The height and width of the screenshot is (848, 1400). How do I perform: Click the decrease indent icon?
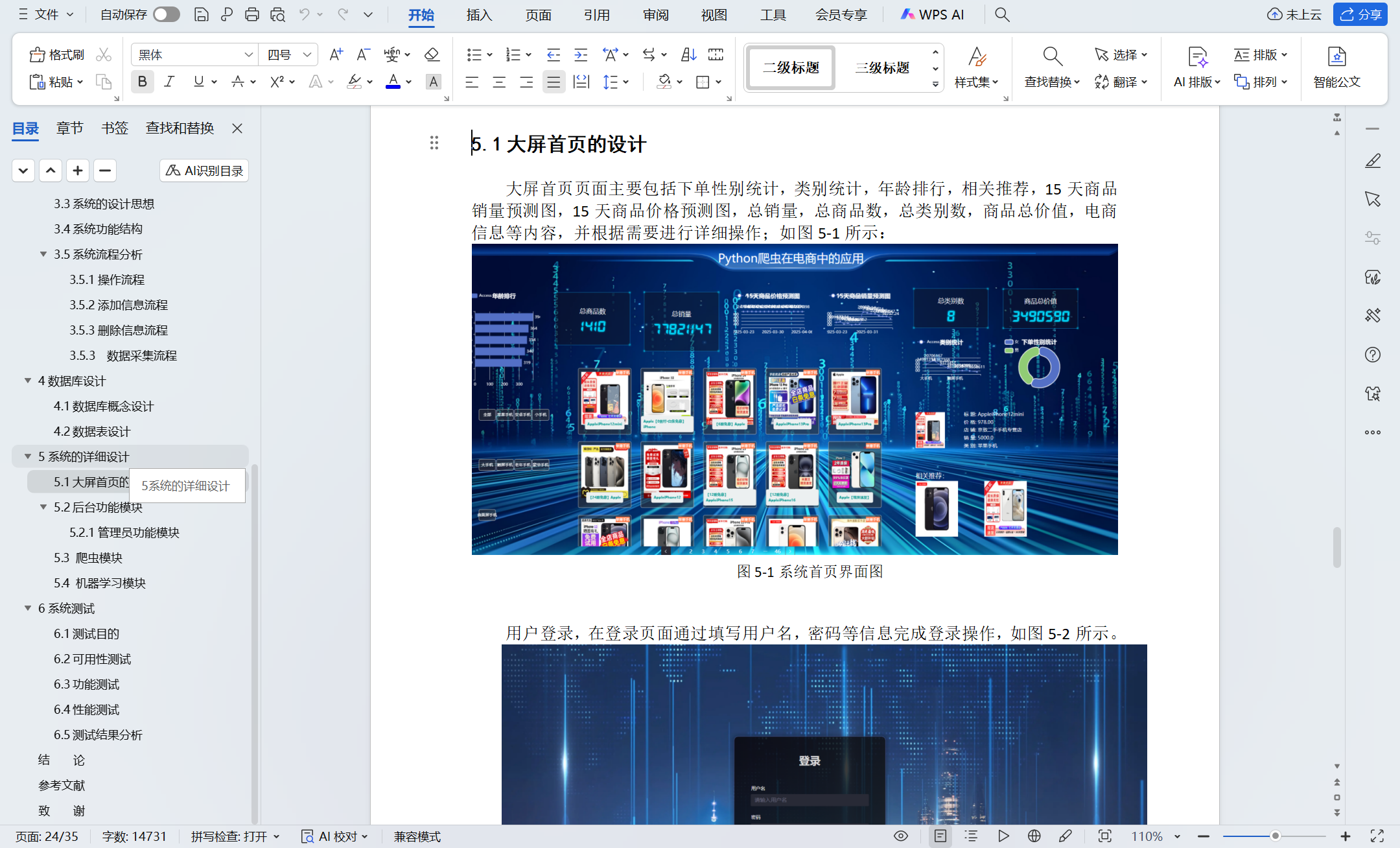(553, 54)
